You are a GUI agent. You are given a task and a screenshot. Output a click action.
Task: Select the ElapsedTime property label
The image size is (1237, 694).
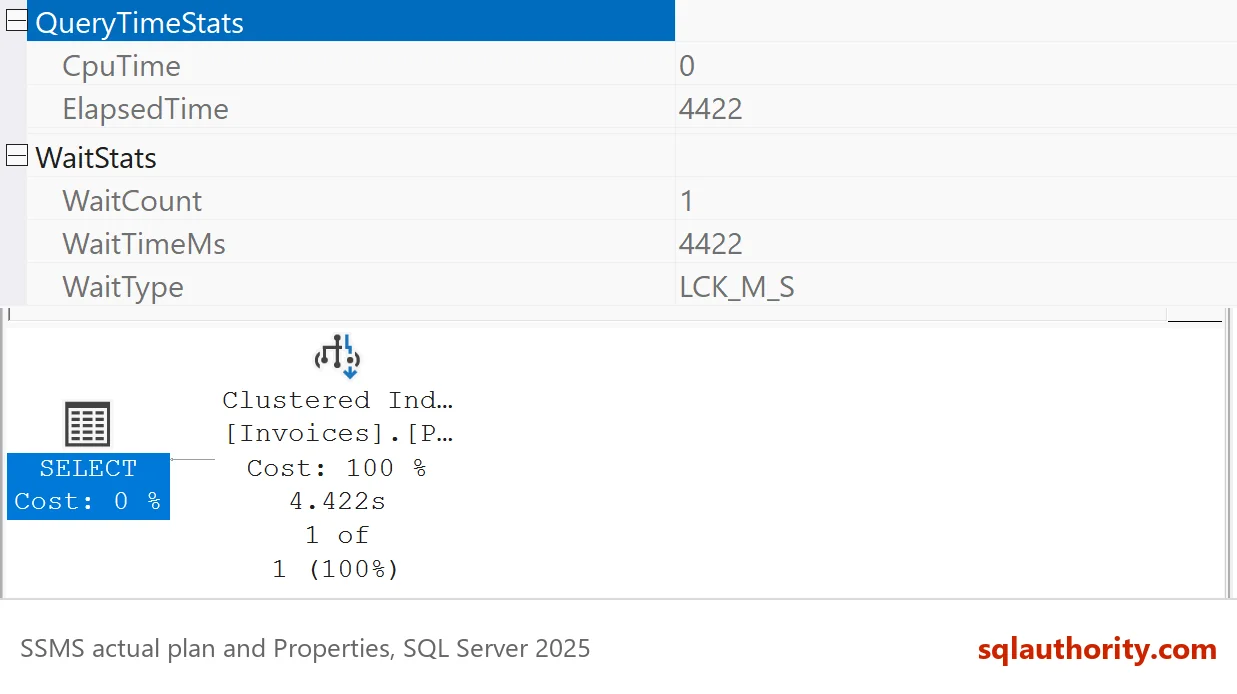coord(145,109)
